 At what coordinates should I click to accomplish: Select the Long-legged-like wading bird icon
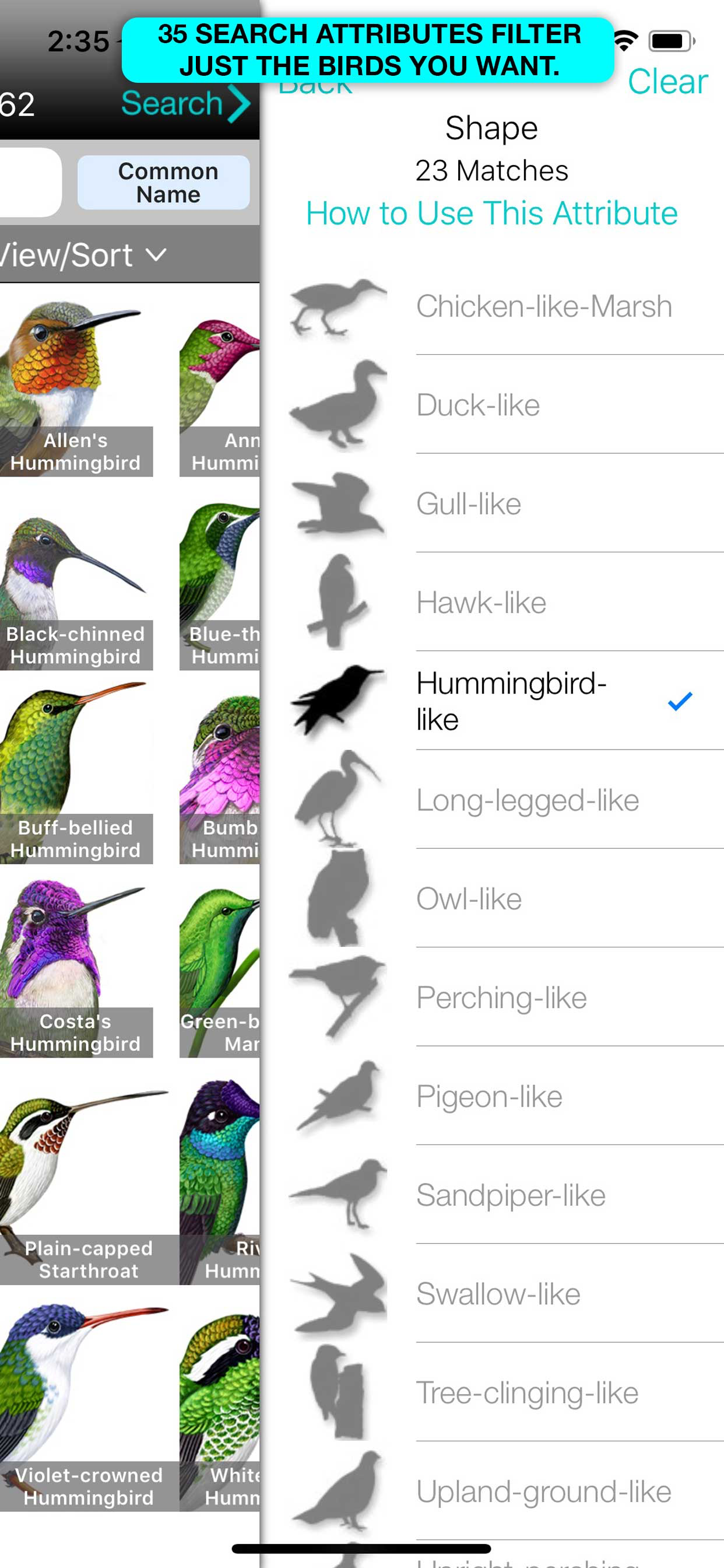(338, 799)
